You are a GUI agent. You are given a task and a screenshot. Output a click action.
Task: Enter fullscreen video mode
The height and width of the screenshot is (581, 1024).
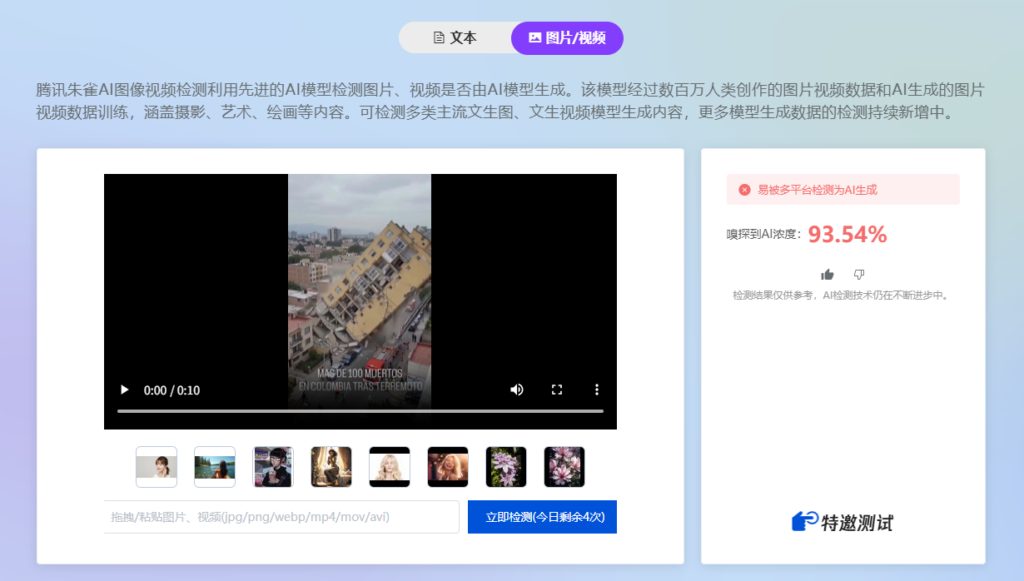click(x=556, y=390)
